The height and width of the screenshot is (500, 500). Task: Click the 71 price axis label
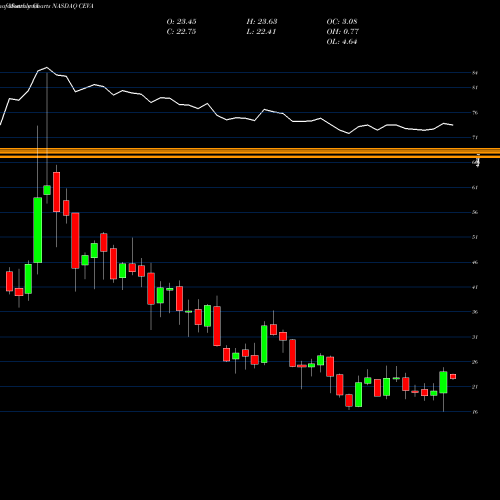475,137
